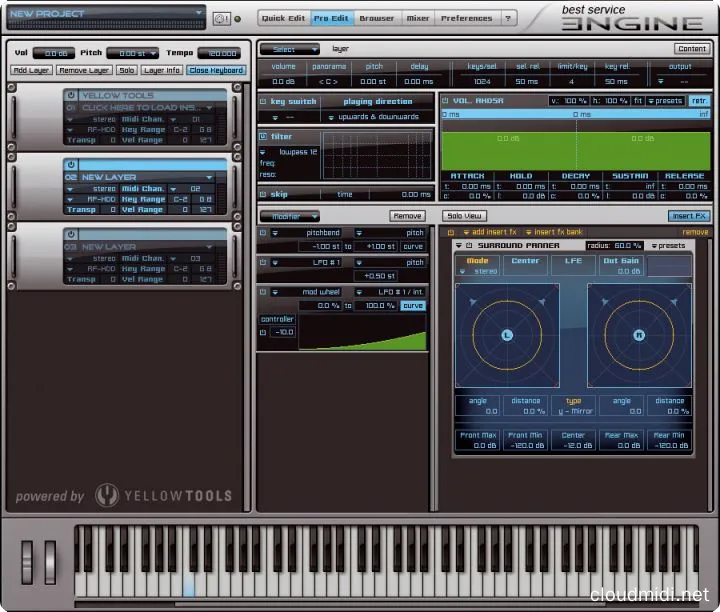The image size is (720, 612).
Task: Click the panic button beside the project name
Action: (221, 18)
